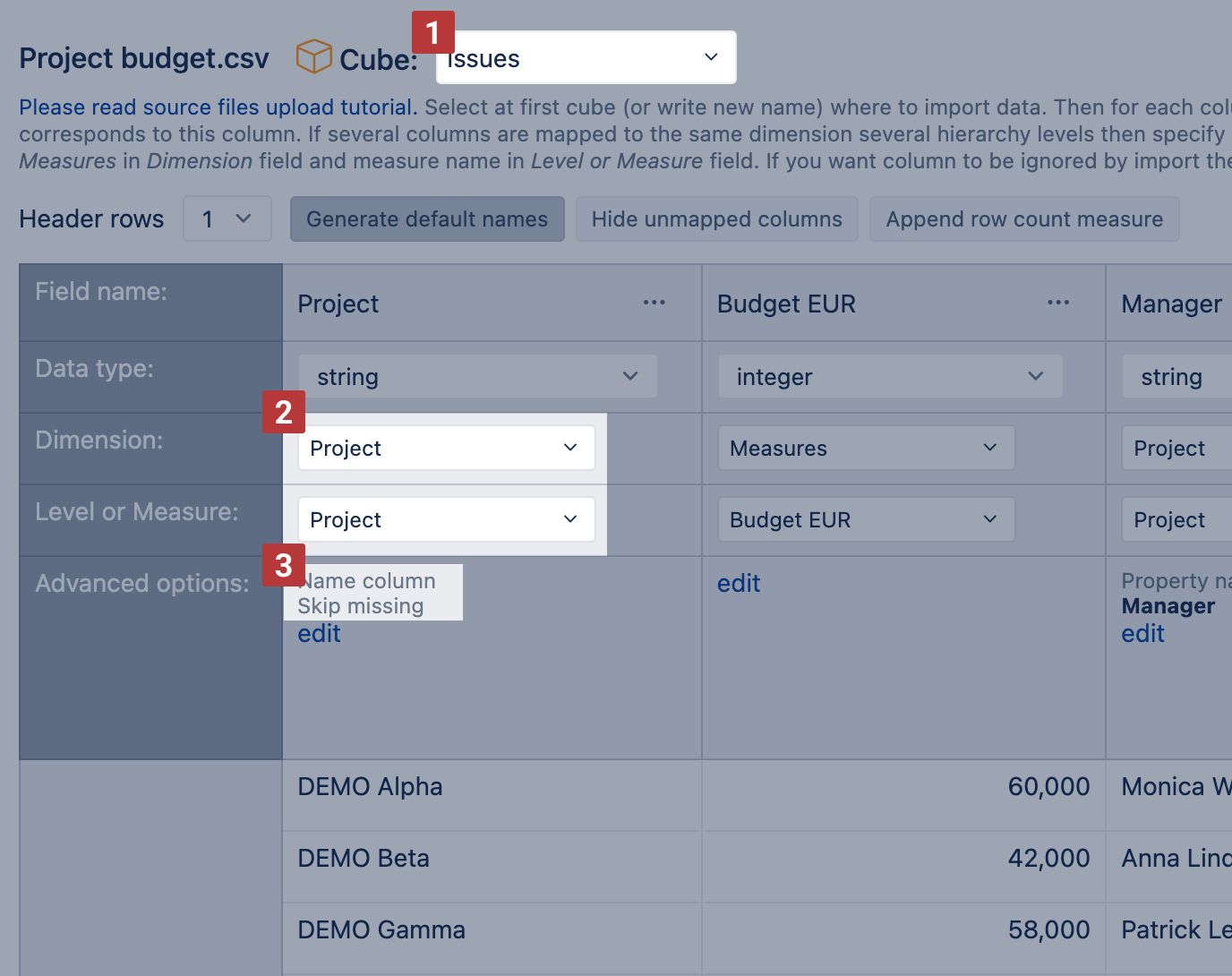1232x976 pixels.
Task: Open Project column Dimension dropdown
Action: pyautogui.click(x=446, y=448)
